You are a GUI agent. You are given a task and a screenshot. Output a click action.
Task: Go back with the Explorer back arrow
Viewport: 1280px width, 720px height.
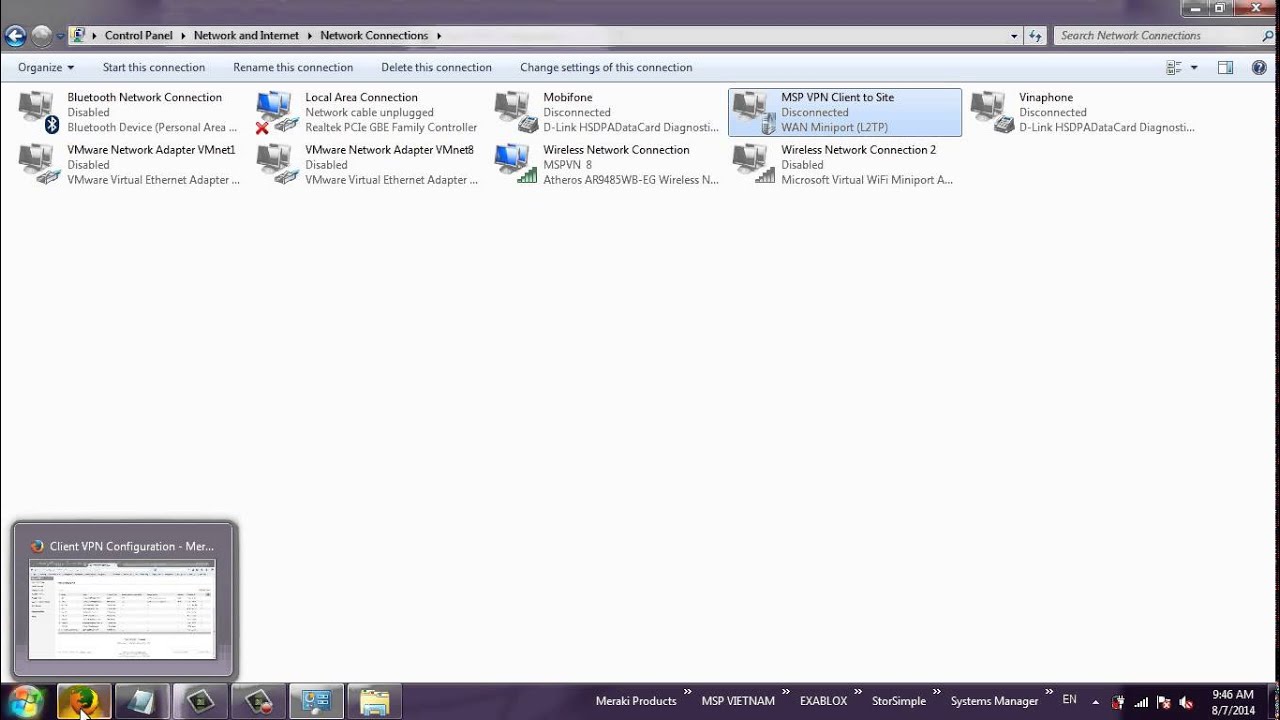coord(15,36)
